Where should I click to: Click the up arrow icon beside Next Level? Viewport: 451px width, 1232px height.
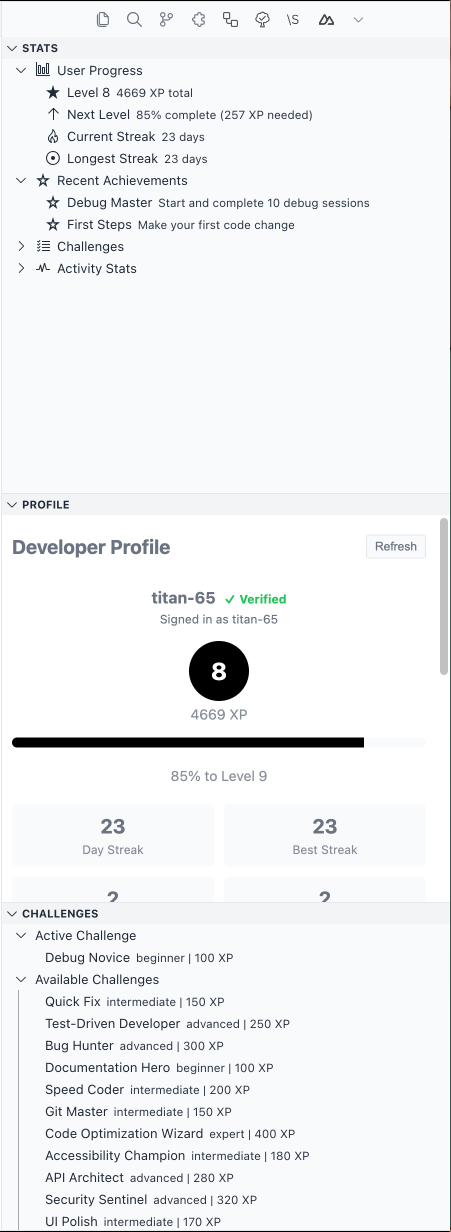point(53,114)
